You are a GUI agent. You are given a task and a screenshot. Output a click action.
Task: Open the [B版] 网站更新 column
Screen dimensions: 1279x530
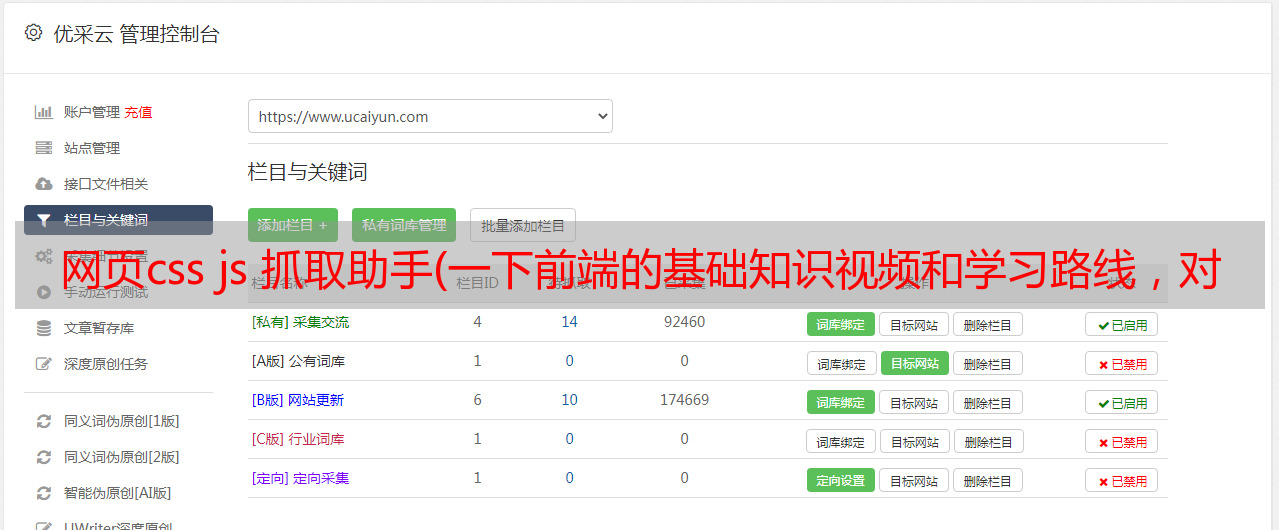(x=298, y=400)
